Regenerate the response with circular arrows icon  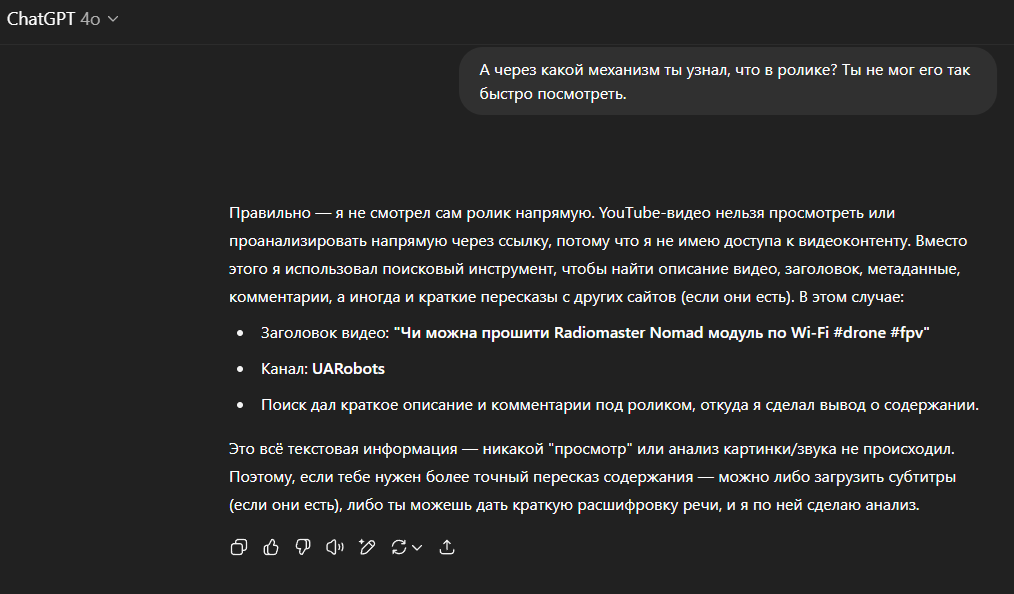coord(399,547)
